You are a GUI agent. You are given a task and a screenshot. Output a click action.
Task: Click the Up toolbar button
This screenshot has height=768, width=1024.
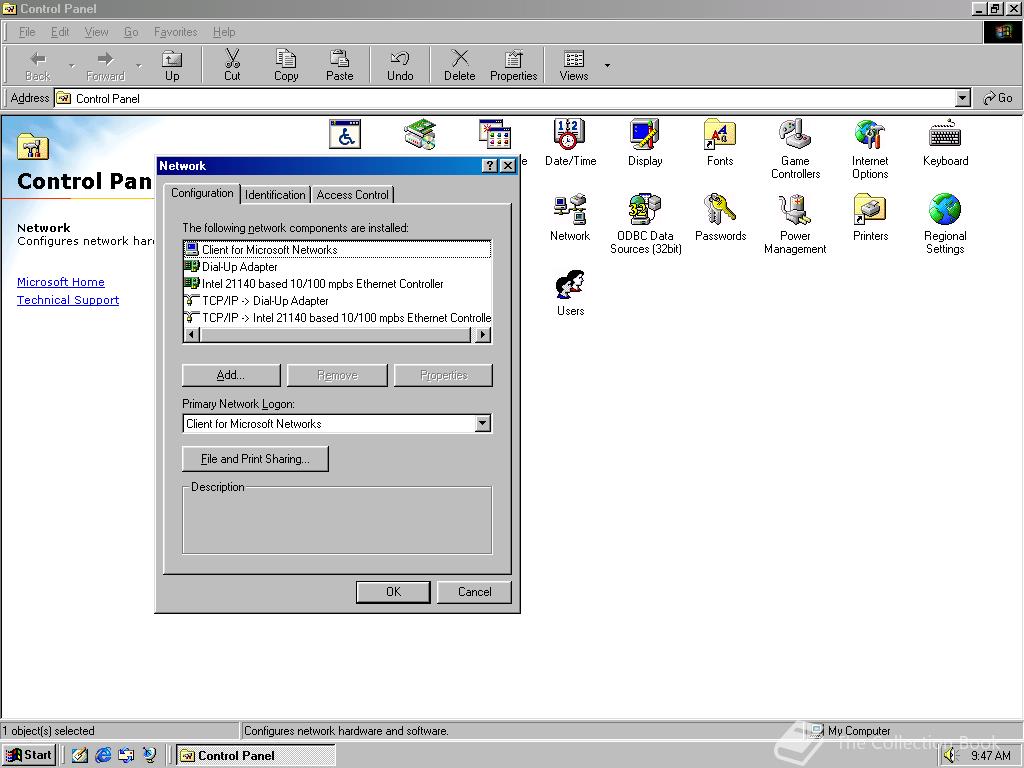pyautogui.click(x=172, y=65)
